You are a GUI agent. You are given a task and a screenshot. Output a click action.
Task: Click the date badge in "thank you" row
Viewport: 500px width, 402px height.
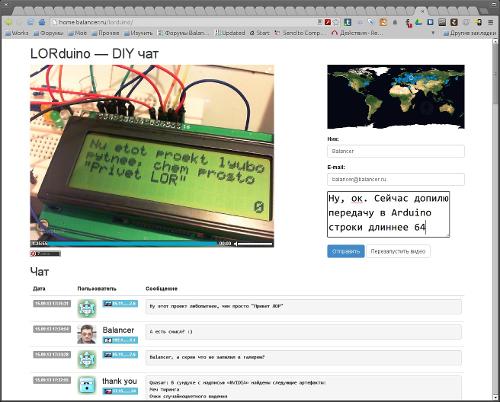coord(52,380)
